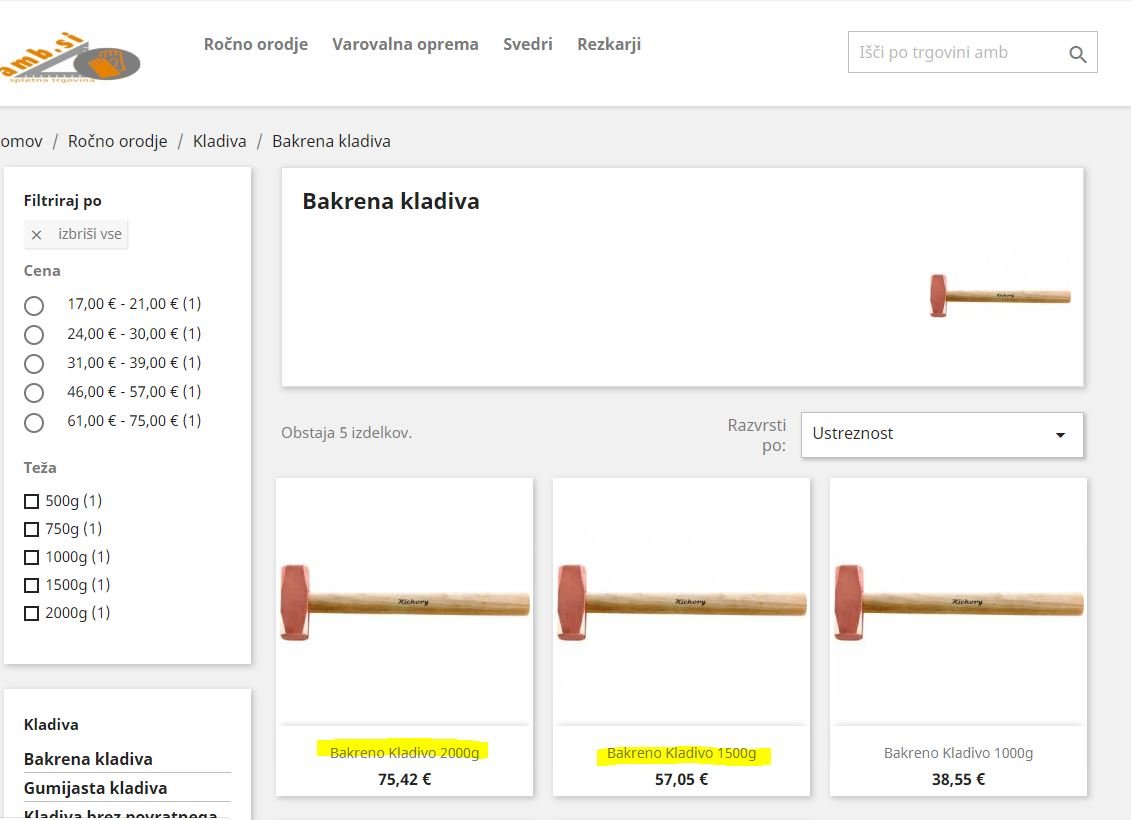Open the Bakreno Kladivo 1500g title link

coord(682,753)
